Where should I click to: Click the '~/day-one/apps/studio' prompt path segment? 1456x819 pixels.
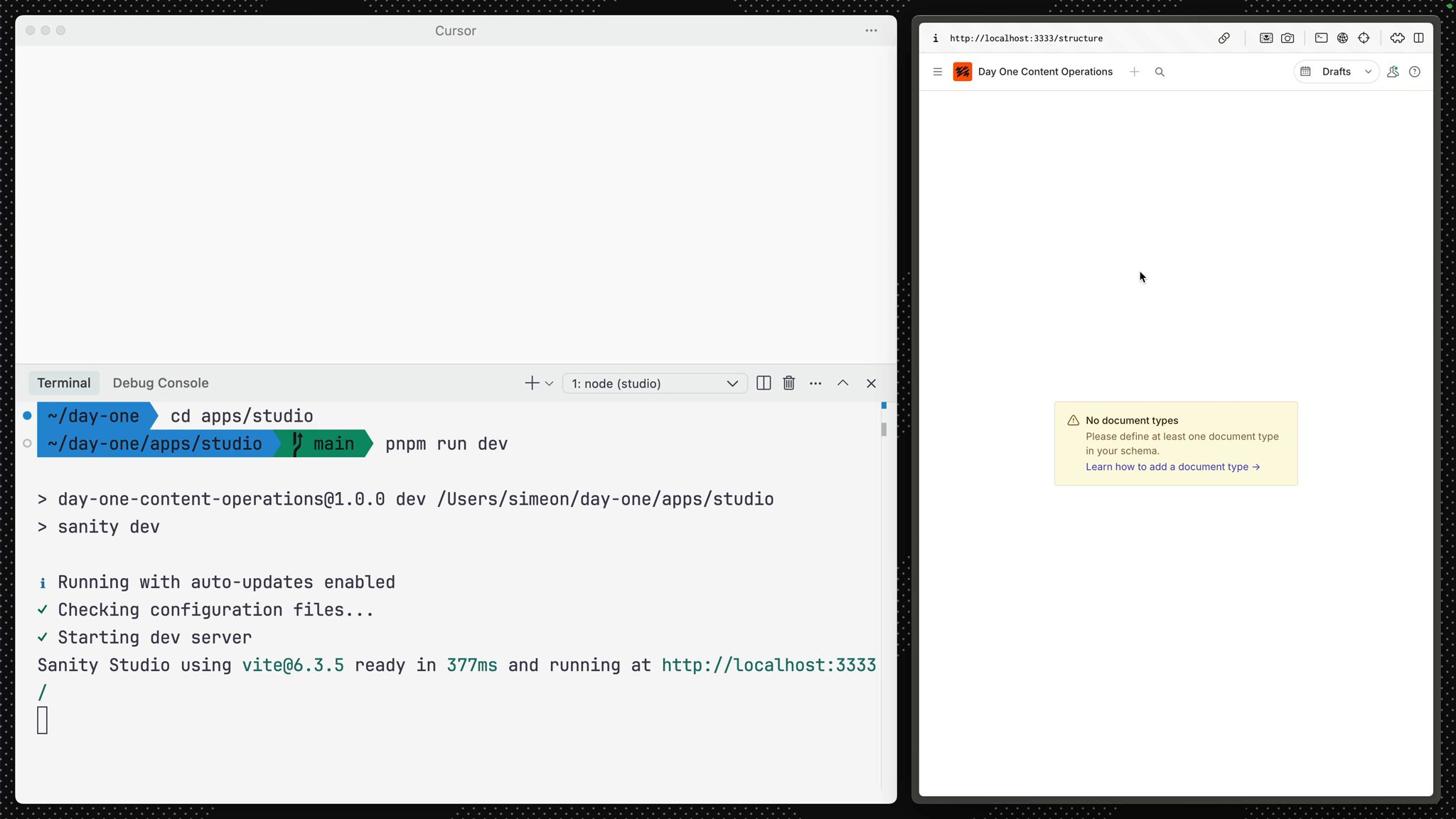coord(155,444)
